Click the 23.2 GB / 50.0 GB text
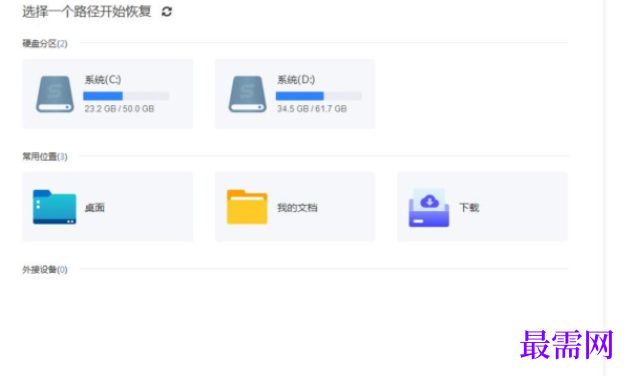Viewport: 632px width, 376px height. click(x=119, y=109)
